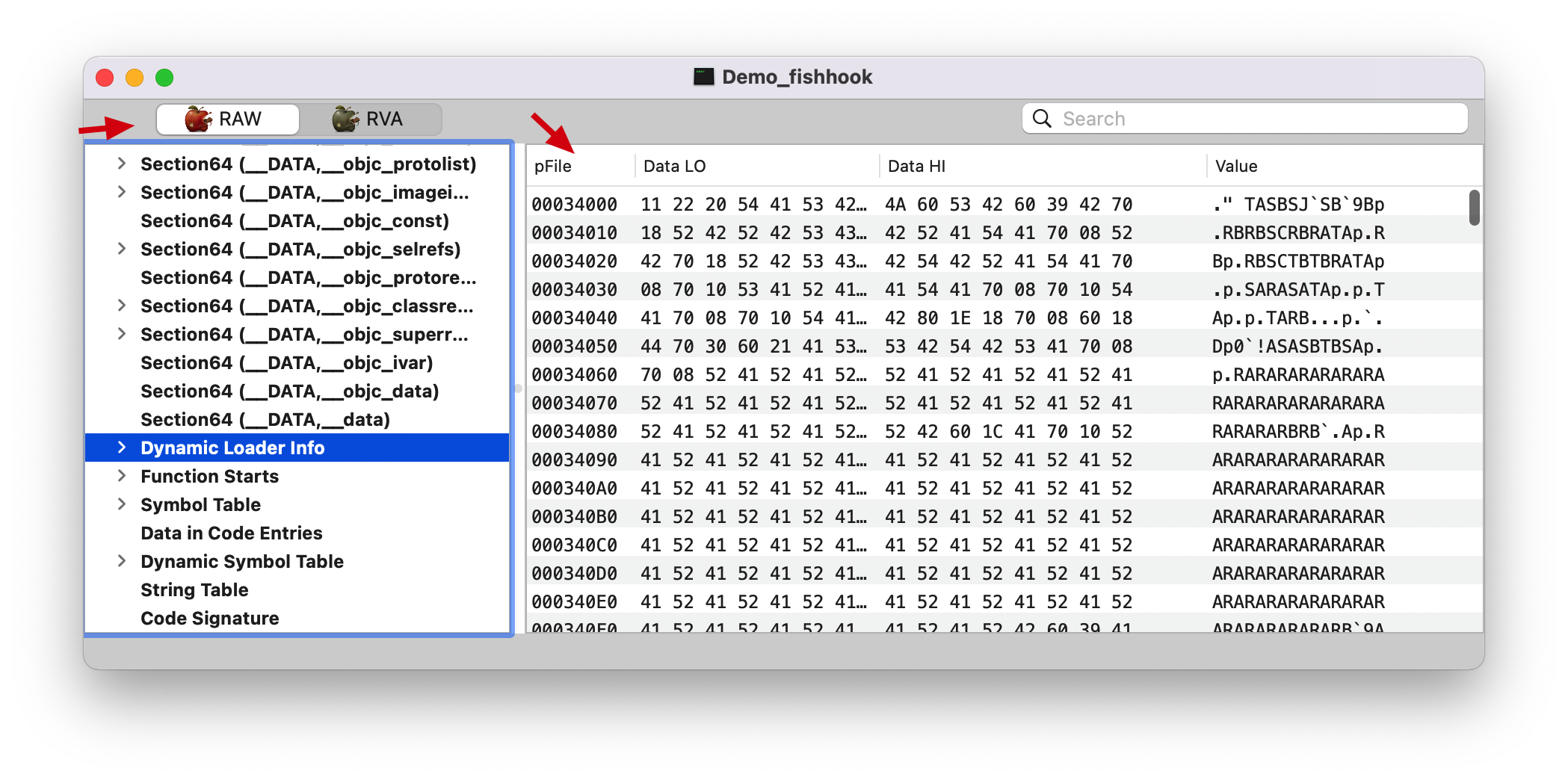Screen dimensions: 1568x780
Task: Expand Section64 __objc_selrefs node
Action: (x=122, y=249)
